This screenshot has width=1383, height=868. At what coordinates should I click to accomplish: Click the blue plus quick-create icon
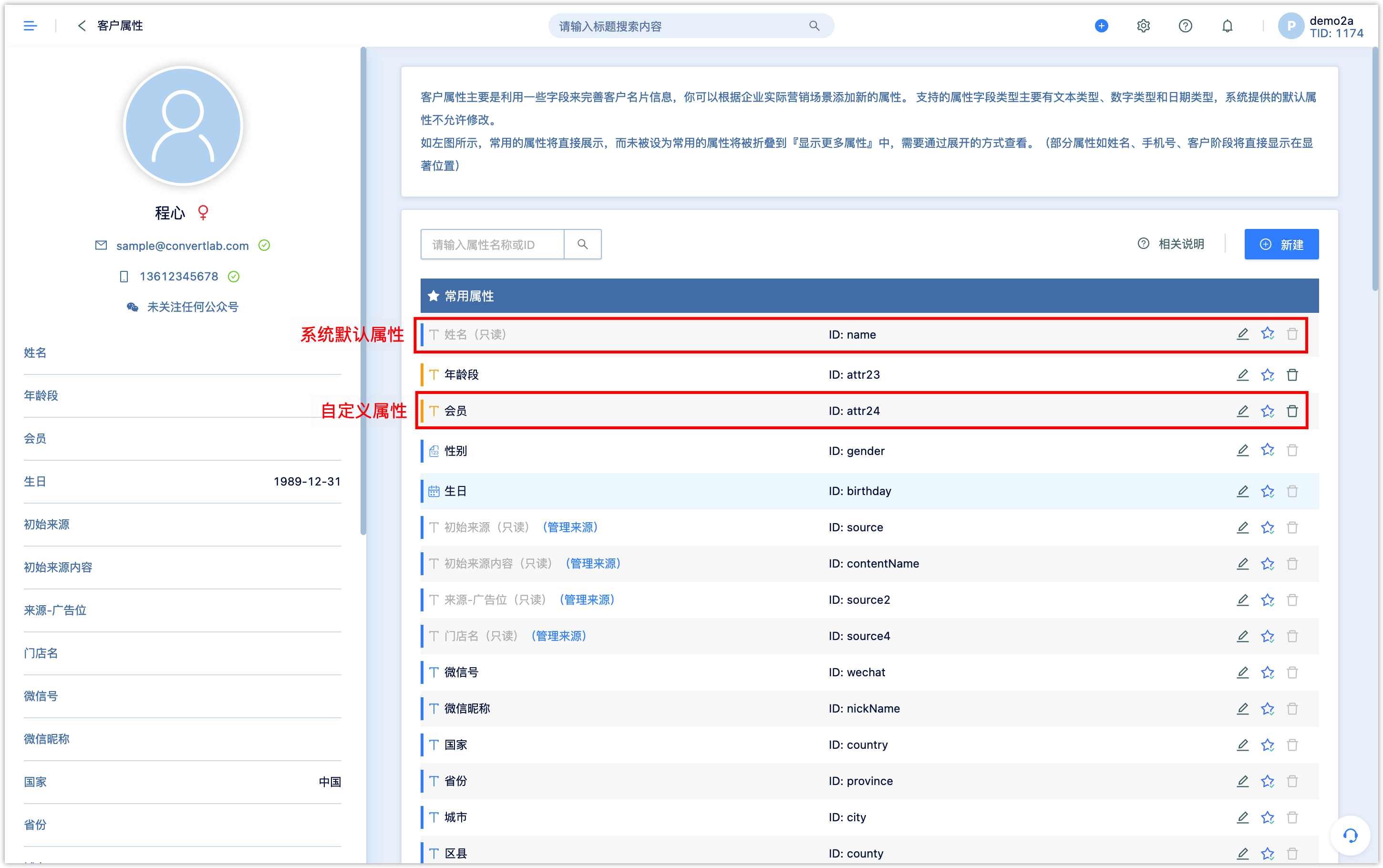click(x=1101, y=26)
